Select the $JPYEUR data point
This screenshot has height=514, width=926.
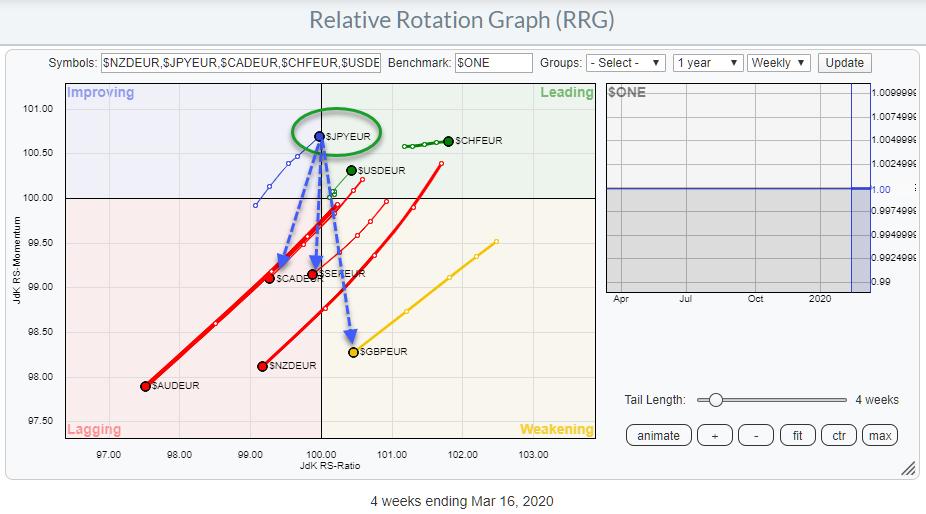tap(320, 136)
